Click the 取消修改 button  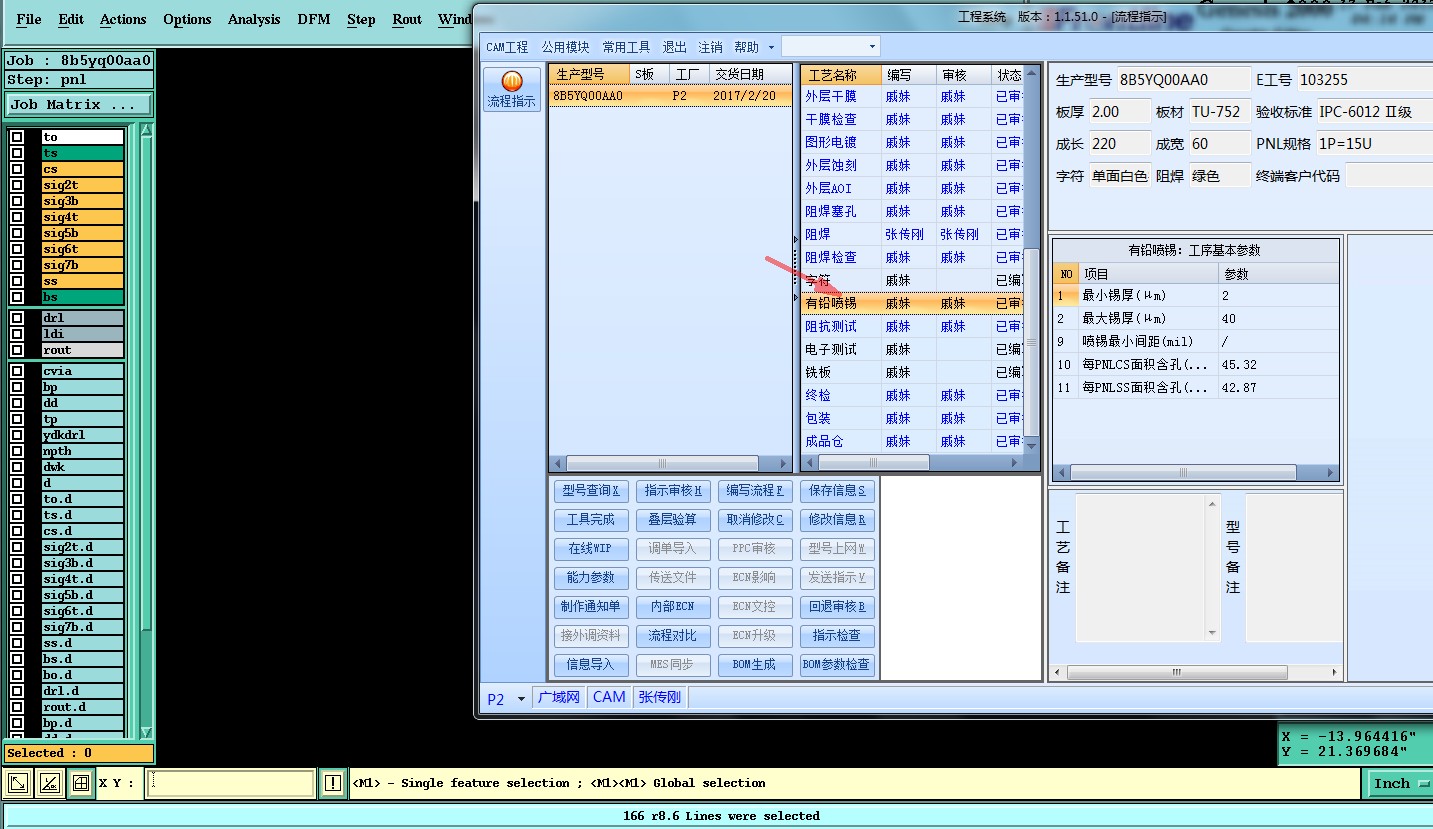(755, 520)
